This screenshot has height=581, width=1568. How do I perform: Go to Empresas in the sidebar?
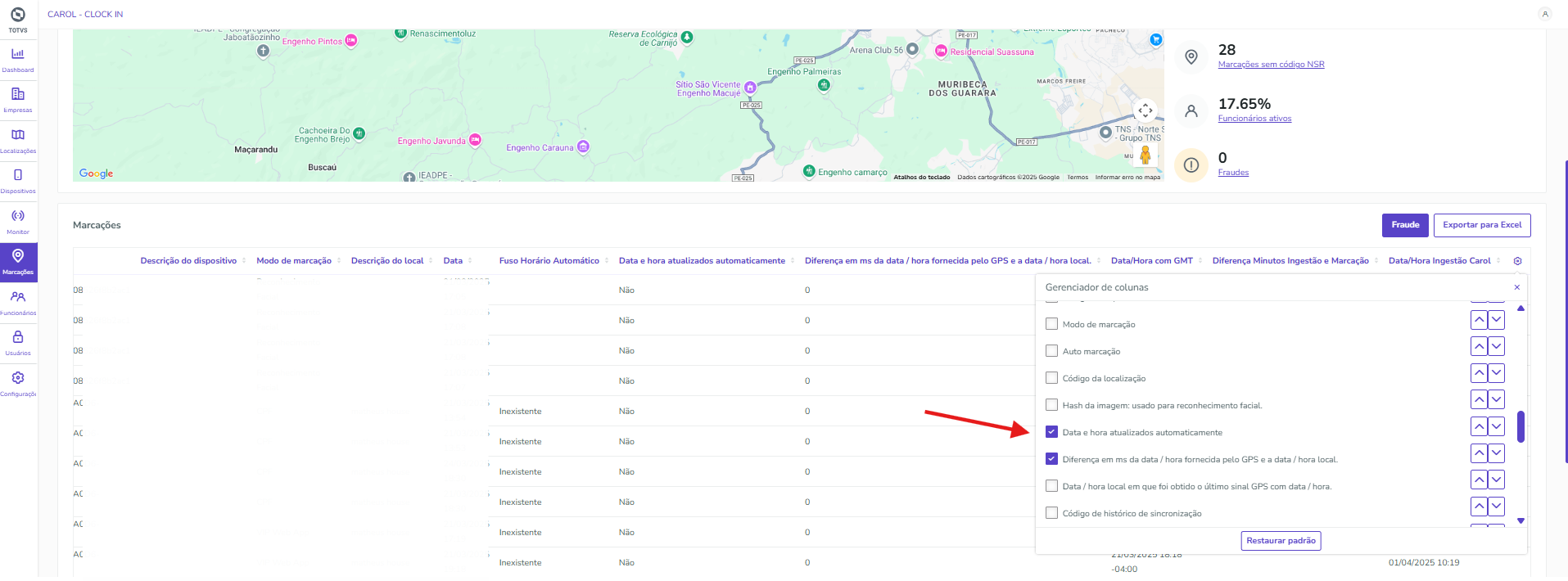pos(18,99)
